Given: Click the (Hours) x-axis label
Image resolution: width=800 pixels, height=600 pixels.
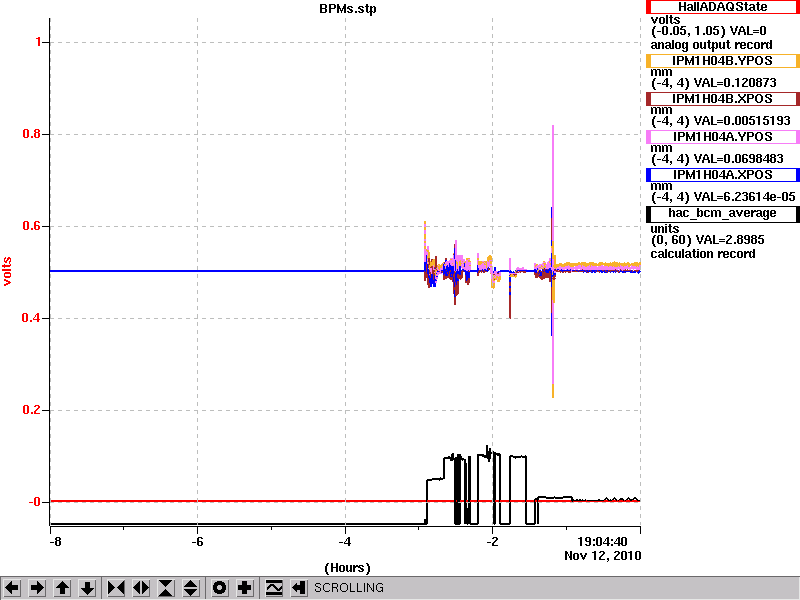Looking at the screenshot, I should tap(347, 568).
